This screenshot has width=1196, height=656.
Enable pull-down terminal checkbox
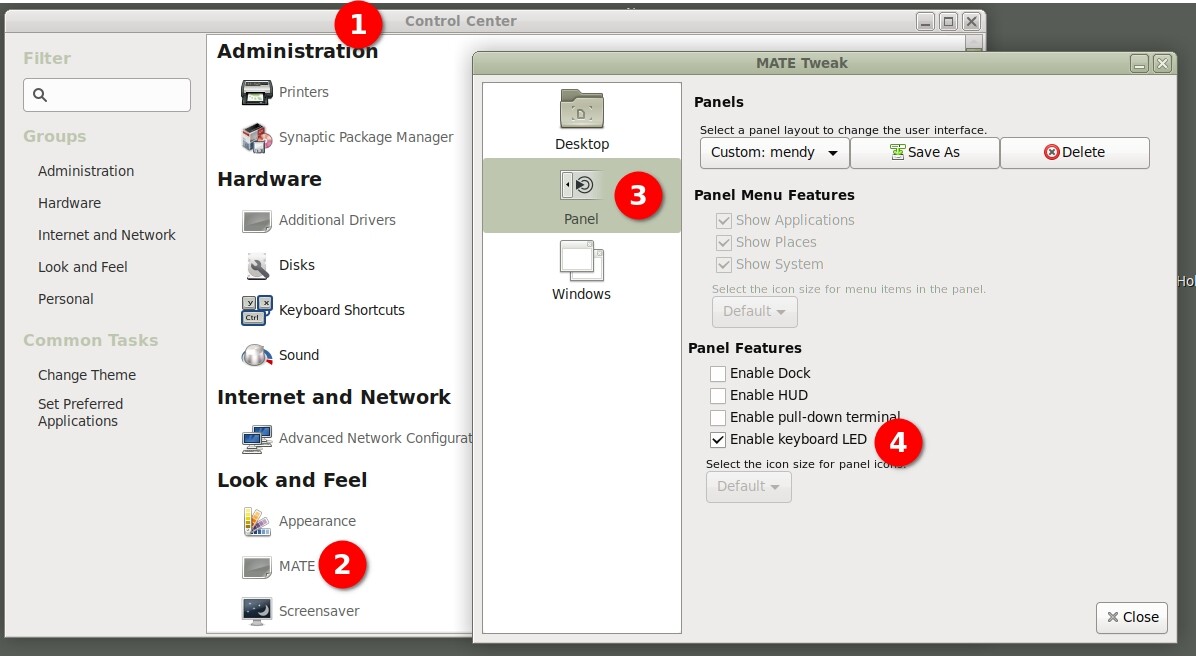[x=718, y=418]
